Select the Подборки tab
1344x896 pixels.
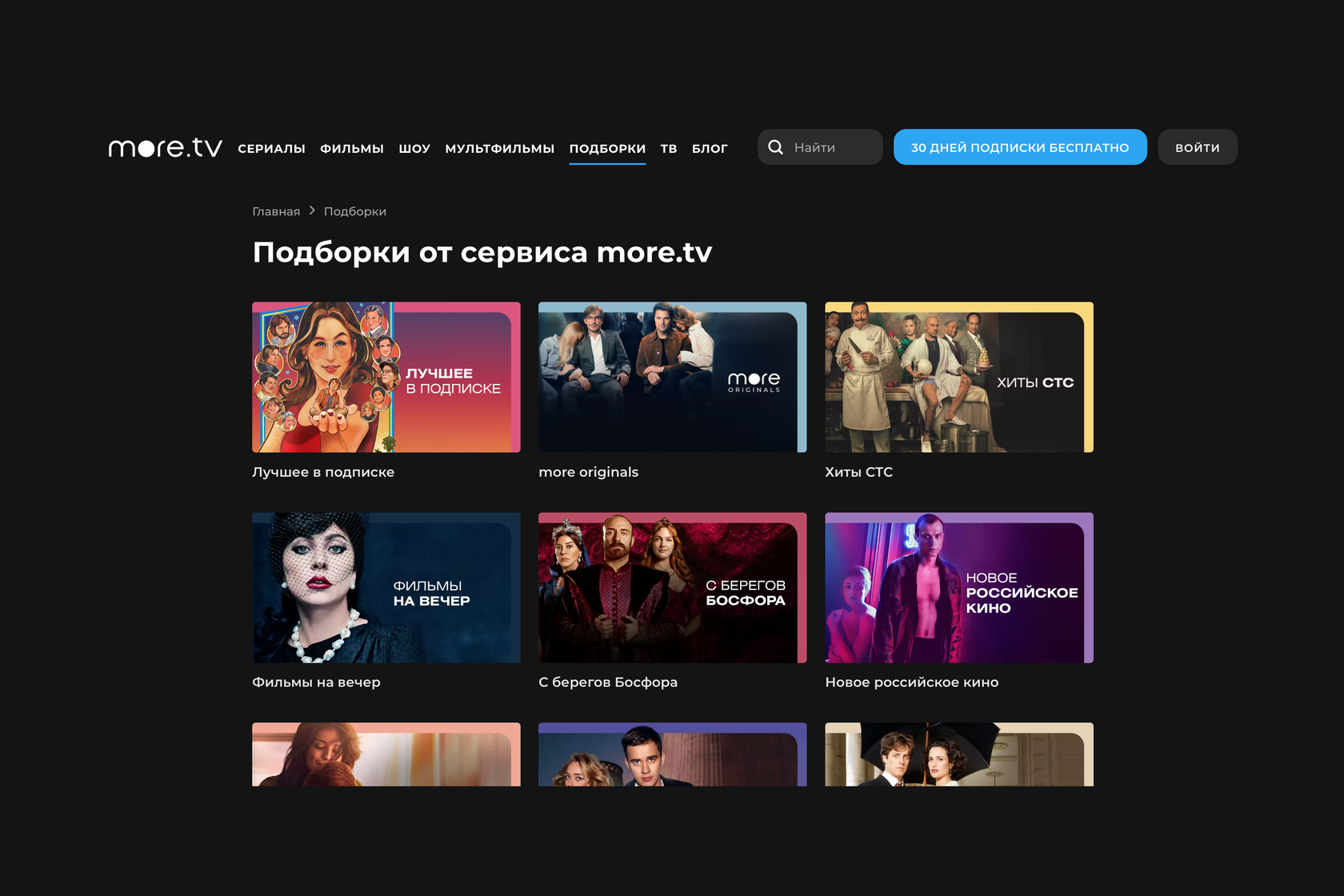point(607,148)
